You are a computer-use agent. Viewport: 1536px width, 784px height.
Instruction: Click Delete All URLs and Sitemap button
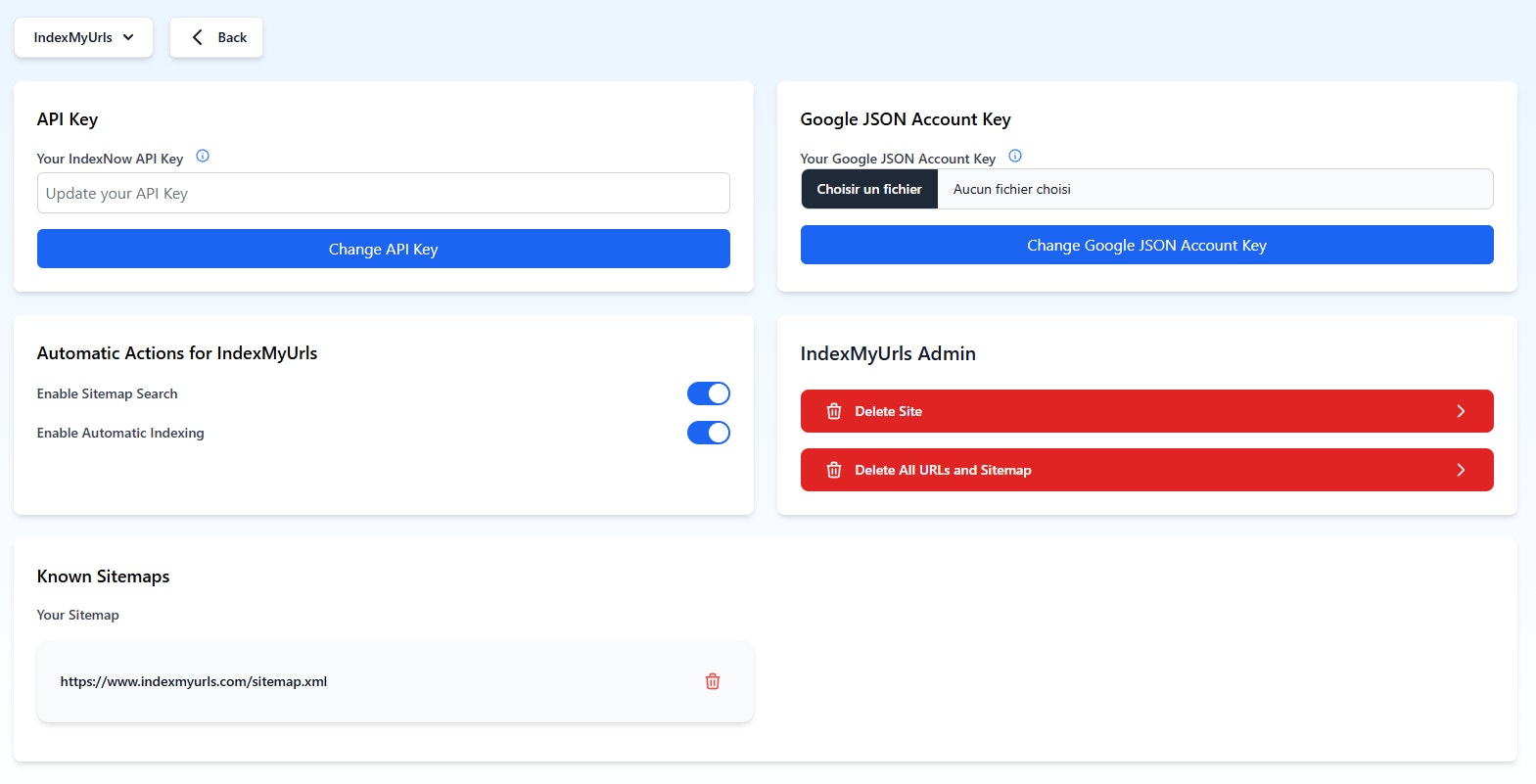point(1147,470)
